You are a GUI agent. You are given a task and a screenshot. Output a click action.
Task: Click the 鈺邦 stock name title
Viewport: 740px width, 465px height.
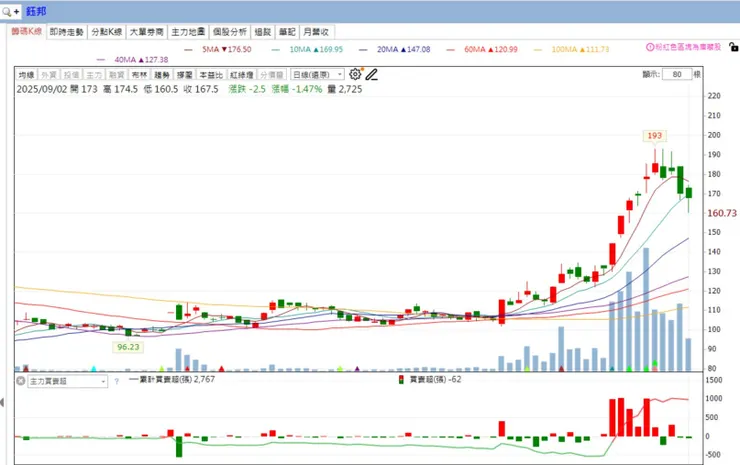pyautogui.click(x=36, y=11)
